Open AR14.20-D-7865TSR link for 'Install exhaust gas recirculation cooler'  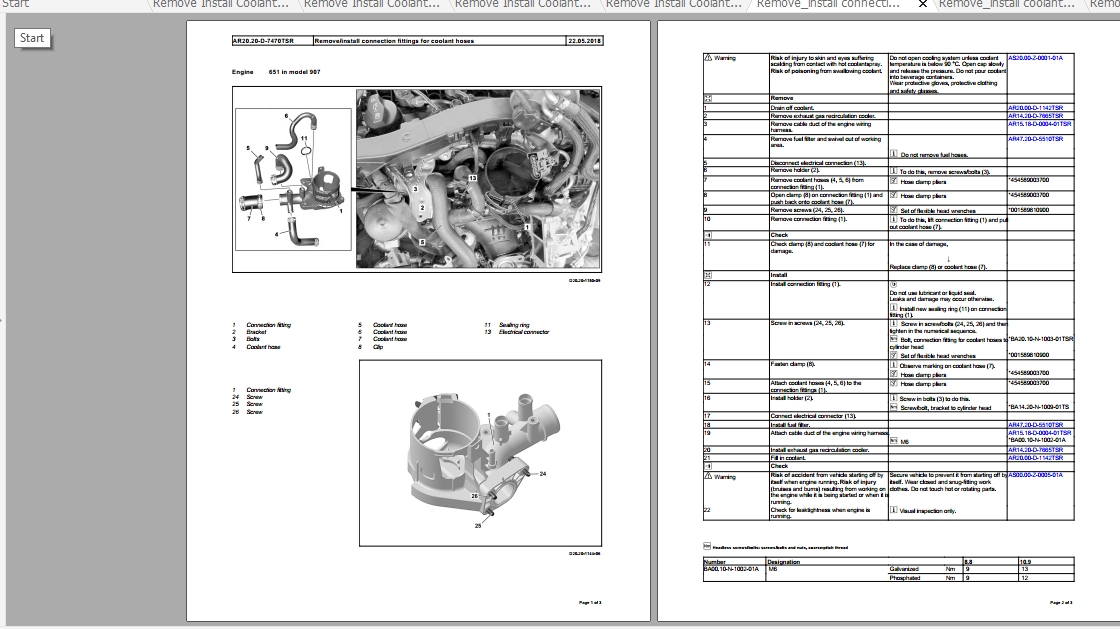pos(1035,450)
